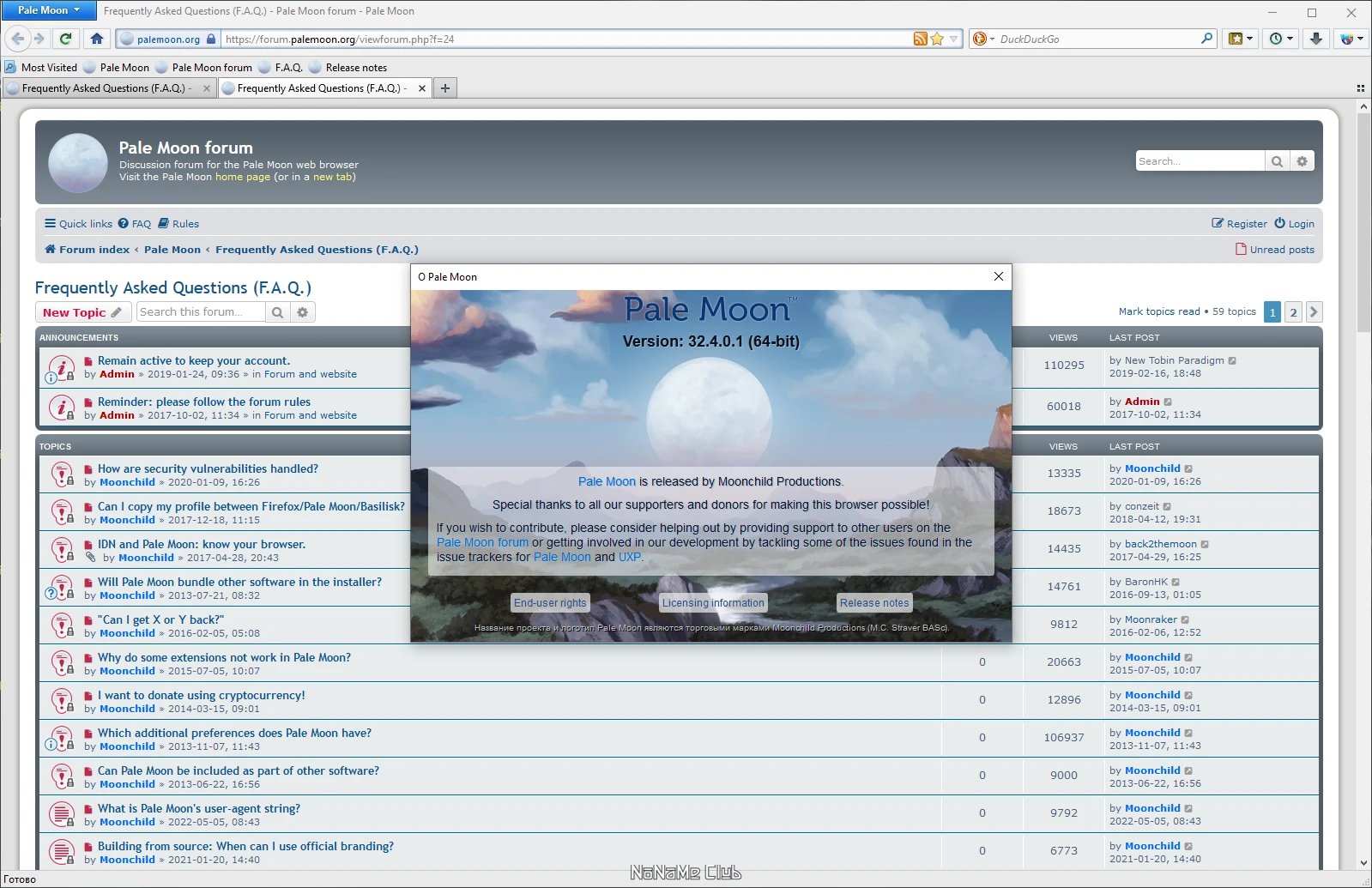Go to the browser home page

[97, 39]
